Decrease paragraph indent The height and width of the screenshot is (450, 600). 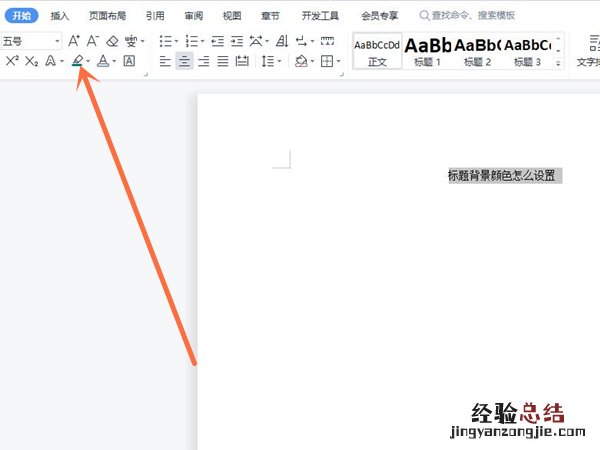tap(218, 41)
